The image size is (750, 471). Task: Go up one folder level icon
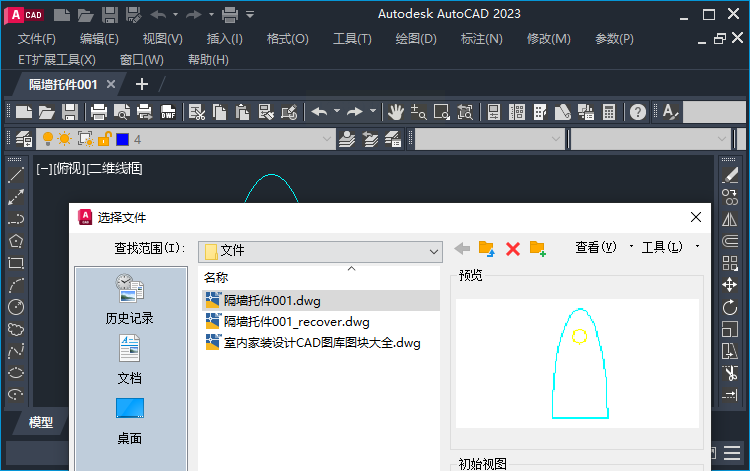click(487, 248)
